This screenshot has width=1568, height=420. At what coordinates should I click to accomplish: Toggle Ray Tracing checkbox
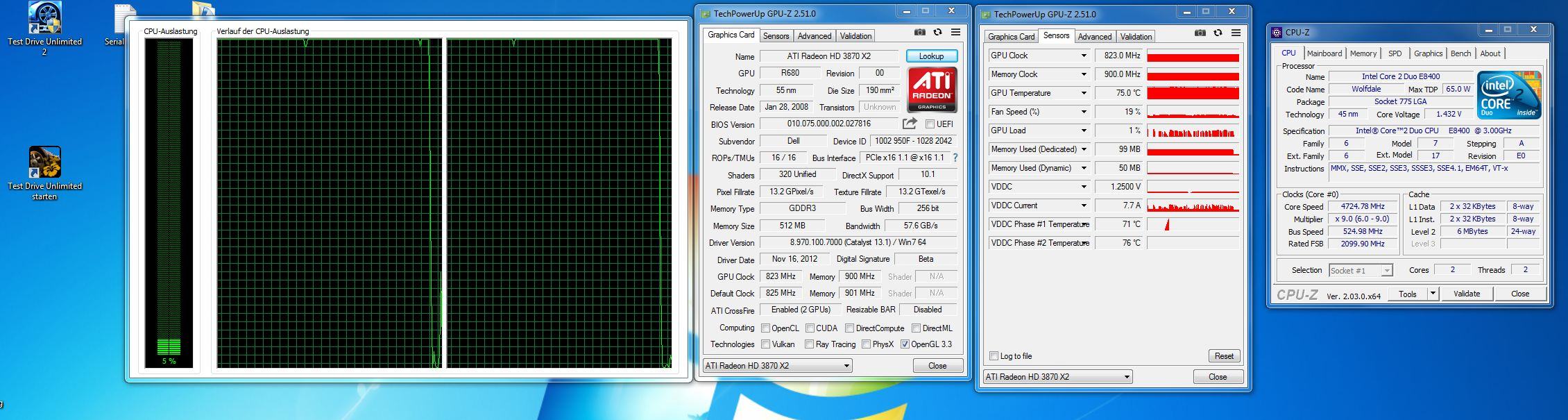pos(809,344)
